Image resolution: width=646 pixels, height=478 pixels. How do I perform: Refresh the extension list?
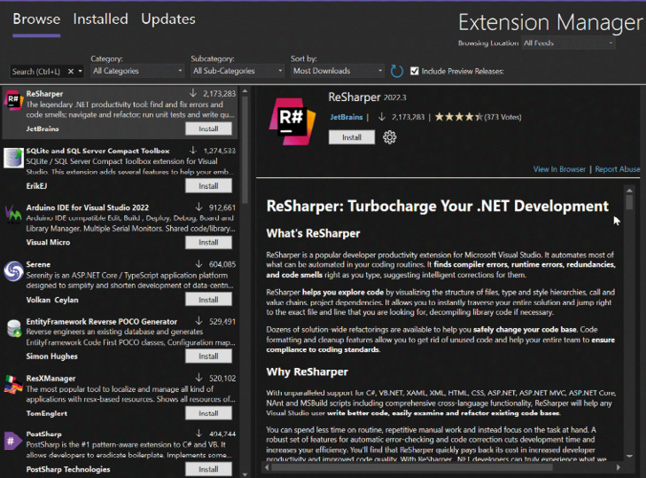point(396,71)
